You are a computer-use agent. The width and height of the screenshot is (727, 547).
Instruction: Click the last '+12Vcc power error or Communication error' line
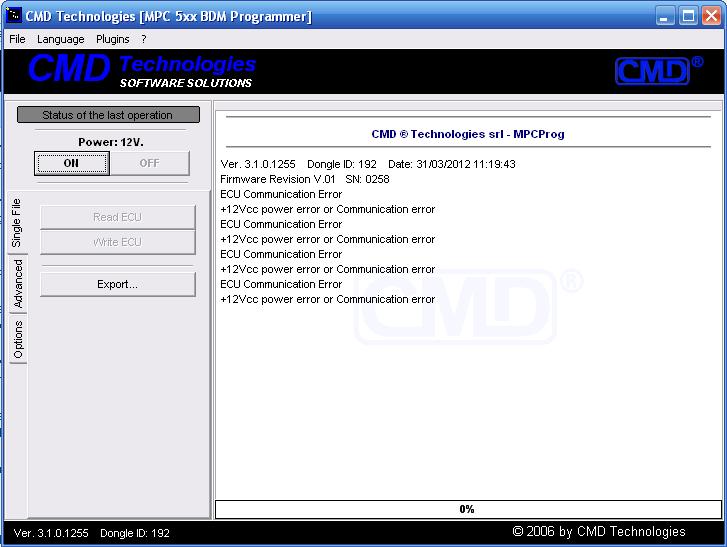point(328,299)
